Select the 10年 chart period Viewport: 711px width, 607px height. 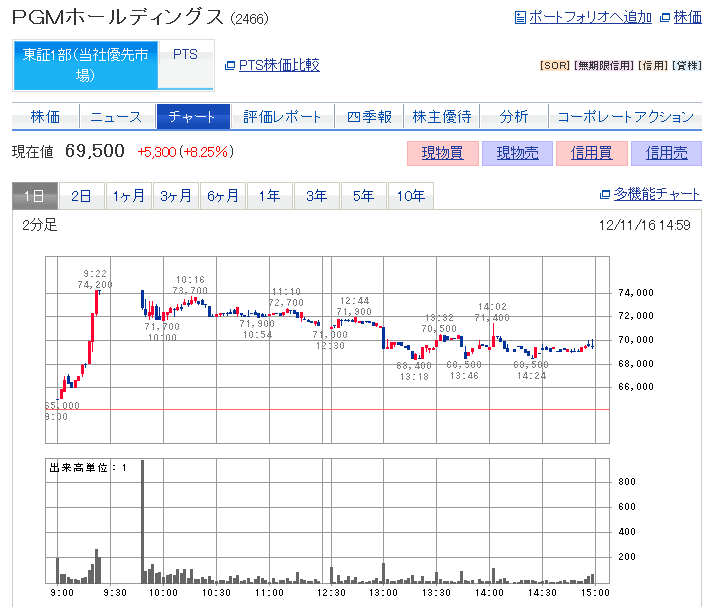click(411, 196)
